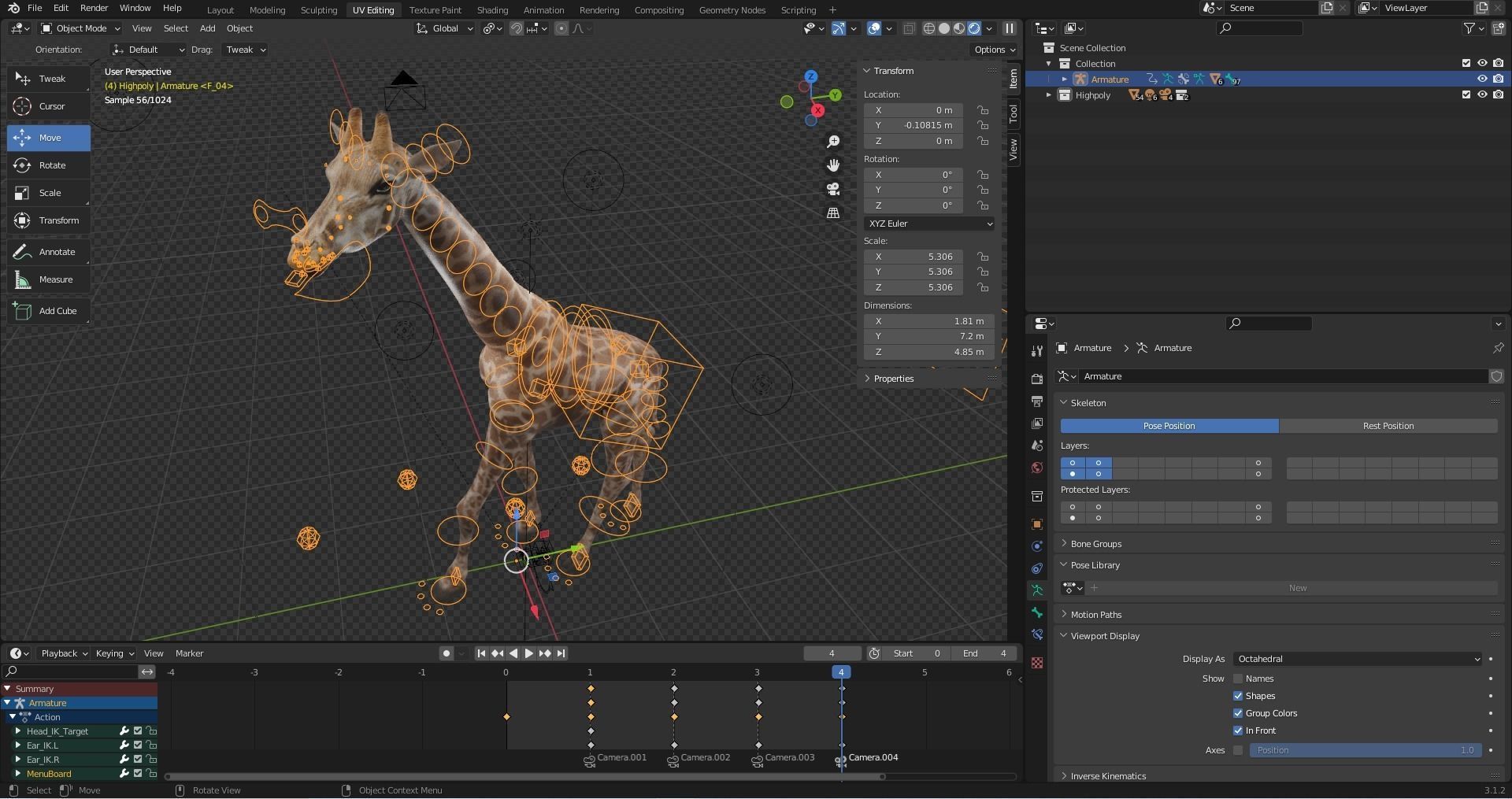
Task: Uncheck the In Front option
Action: coord(1238,731)
